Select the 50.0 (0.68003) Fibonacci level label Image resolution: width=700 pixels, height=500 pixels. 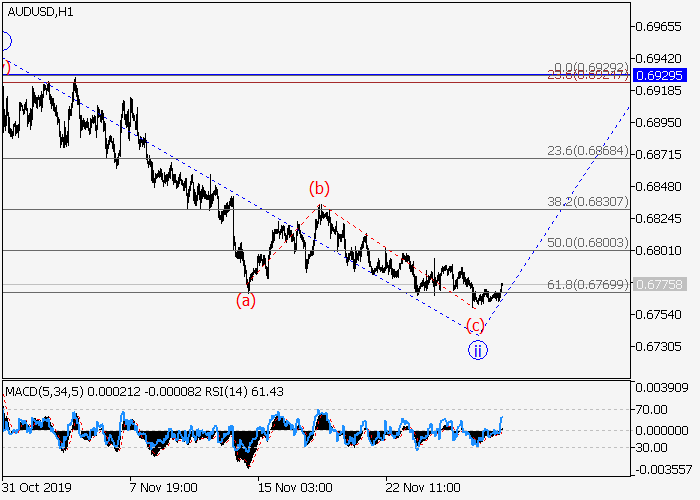coord(587,243)
